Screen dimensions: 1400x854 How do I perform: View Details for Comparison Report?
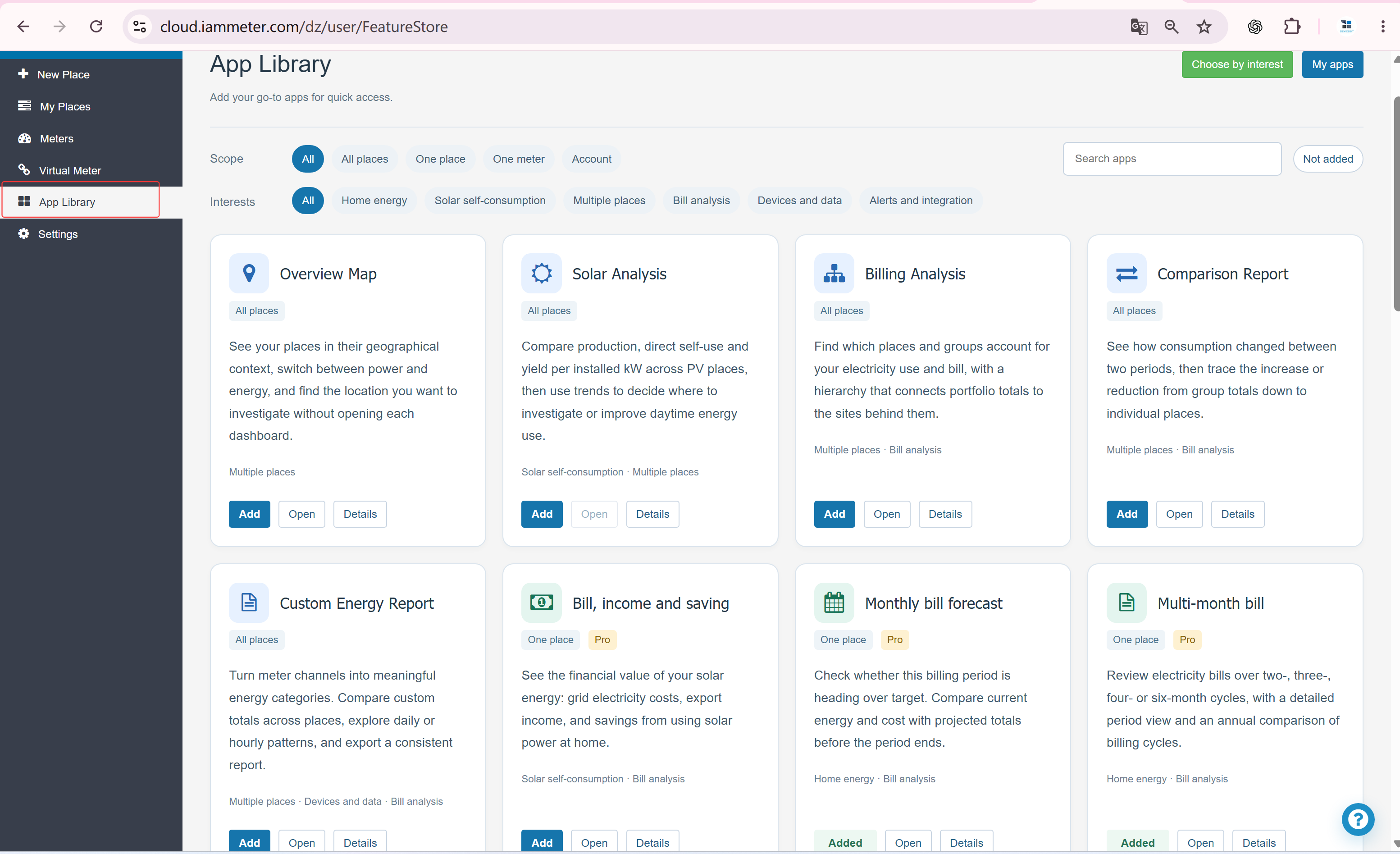1237,514
